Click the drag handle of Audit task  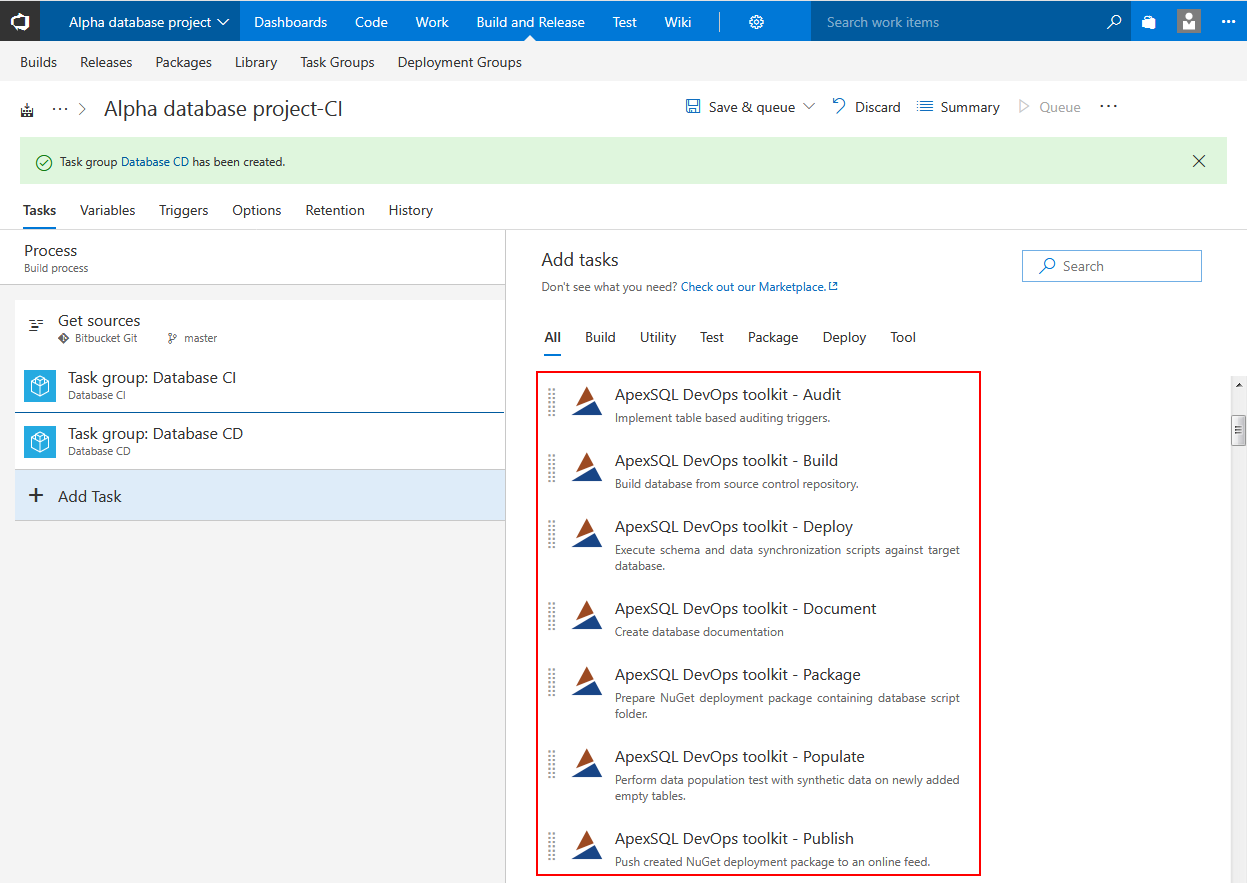(551, 402)
